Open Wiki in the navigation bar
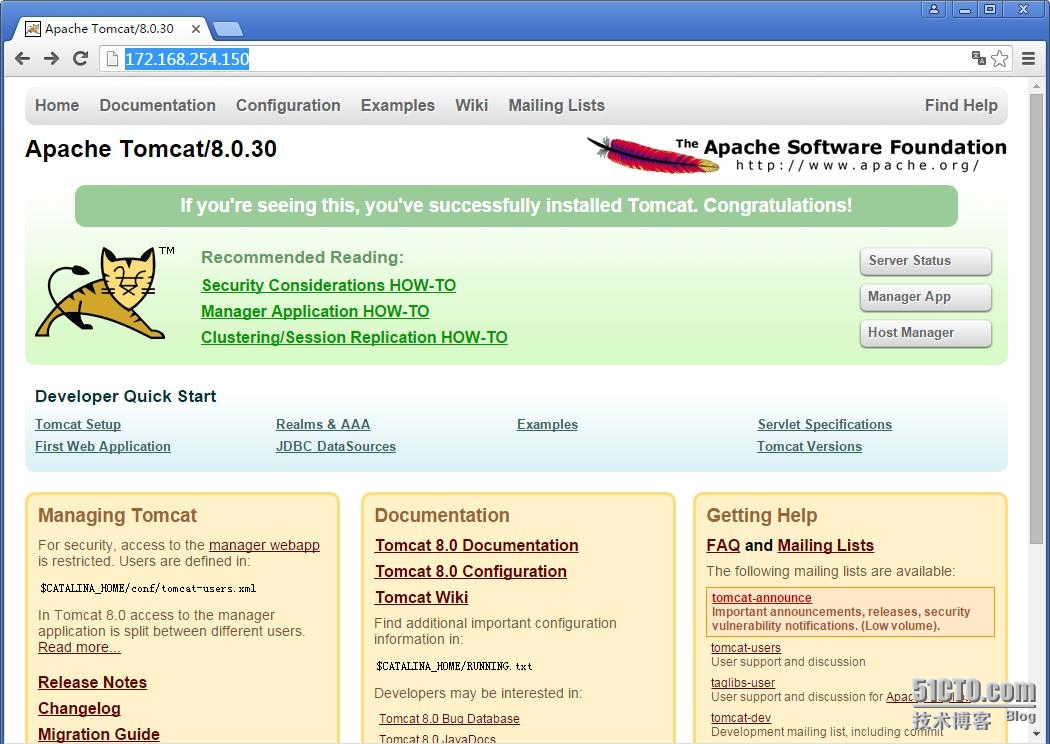 tap(471, 105)
